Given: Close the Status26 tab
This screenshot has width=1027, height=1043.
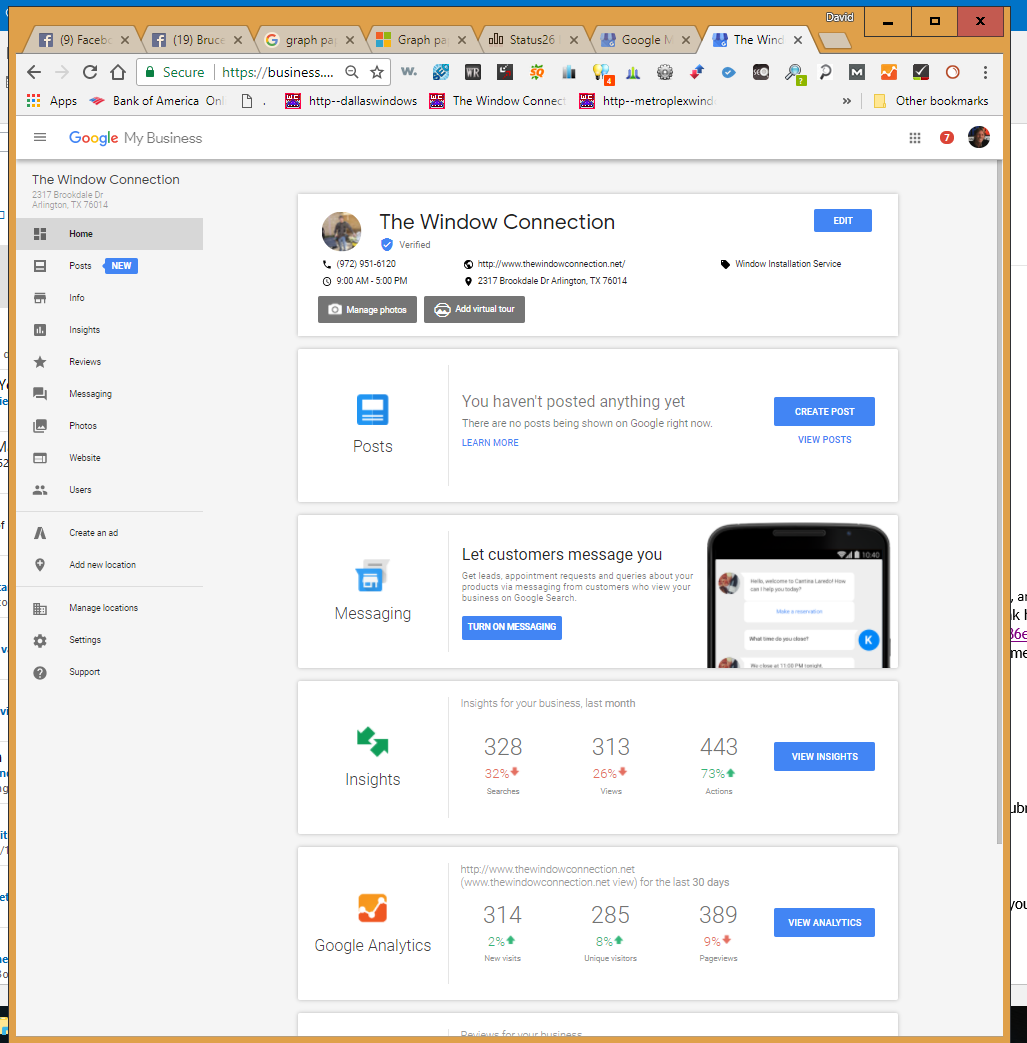Looking at the screenshot, I should coord(574,40).
